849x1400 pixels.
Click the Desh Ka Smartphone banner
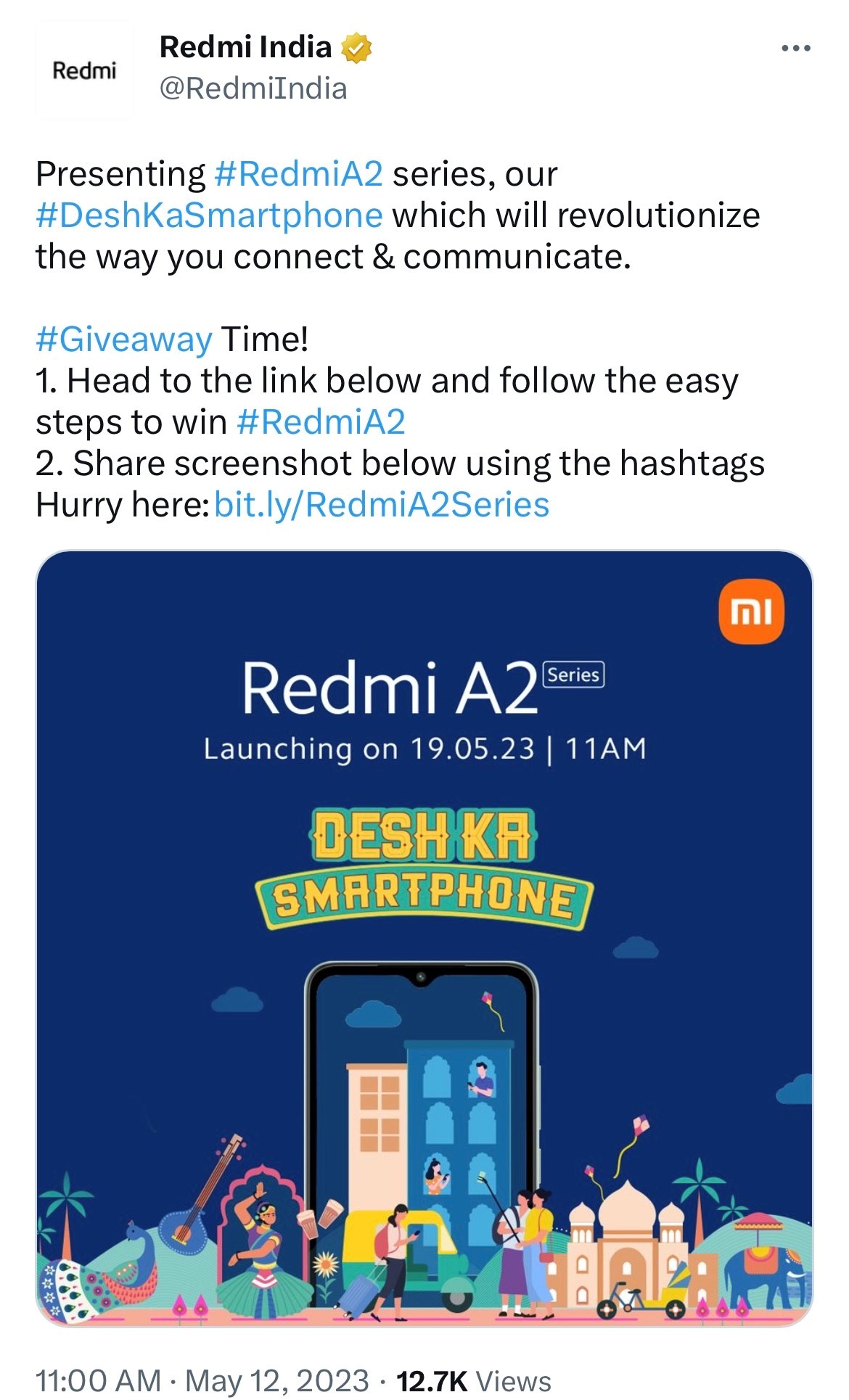tap(424, 868)
